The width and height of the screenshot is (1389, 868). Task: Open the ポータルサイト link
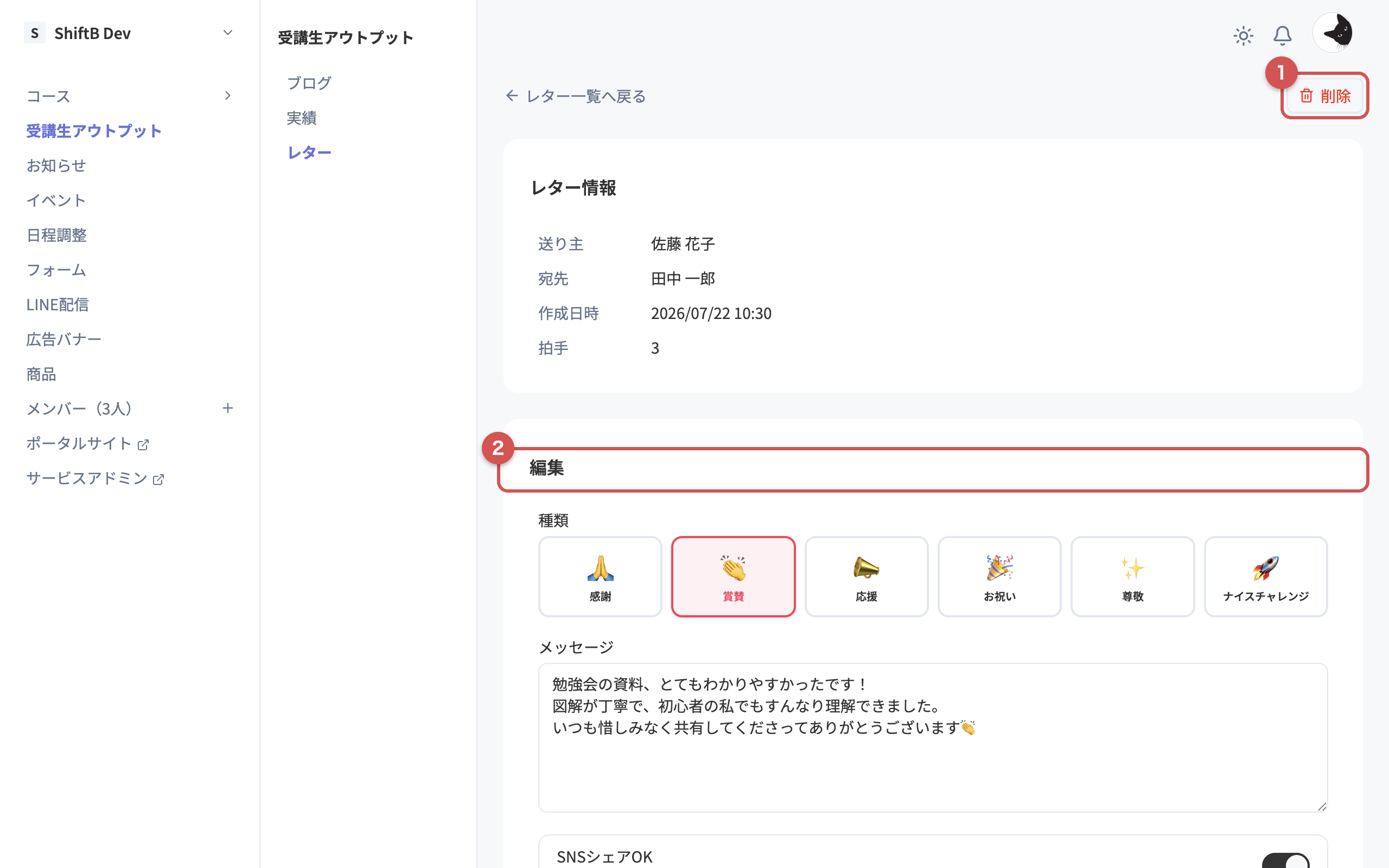(79, 444)
